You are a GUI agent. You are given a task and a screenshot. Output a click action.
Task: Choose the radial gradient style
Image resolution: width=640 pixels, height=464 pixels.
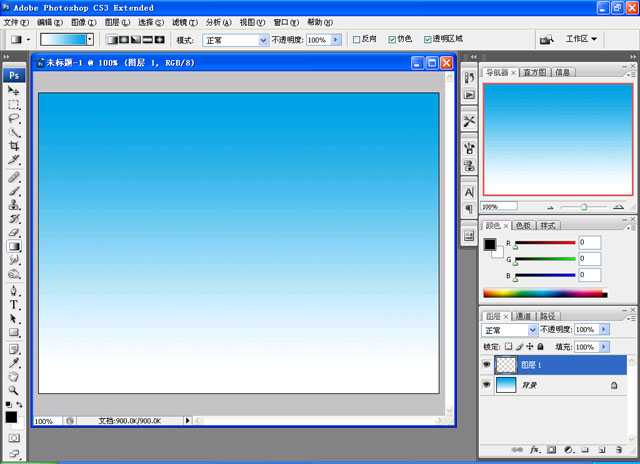click(x=124, y=40)
